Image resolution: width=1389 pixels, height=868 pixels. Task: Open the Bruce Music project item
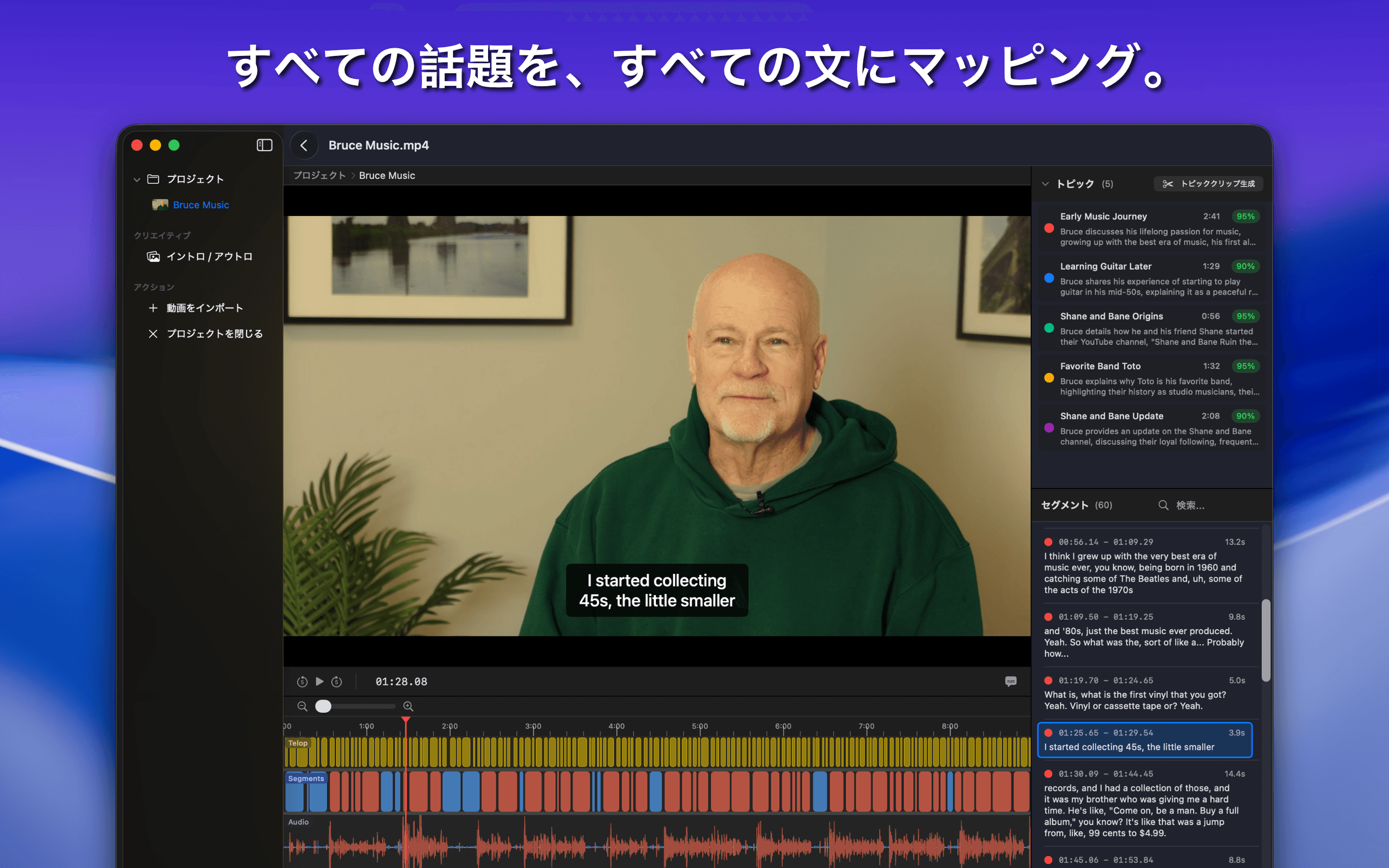[x=200, y=205]
